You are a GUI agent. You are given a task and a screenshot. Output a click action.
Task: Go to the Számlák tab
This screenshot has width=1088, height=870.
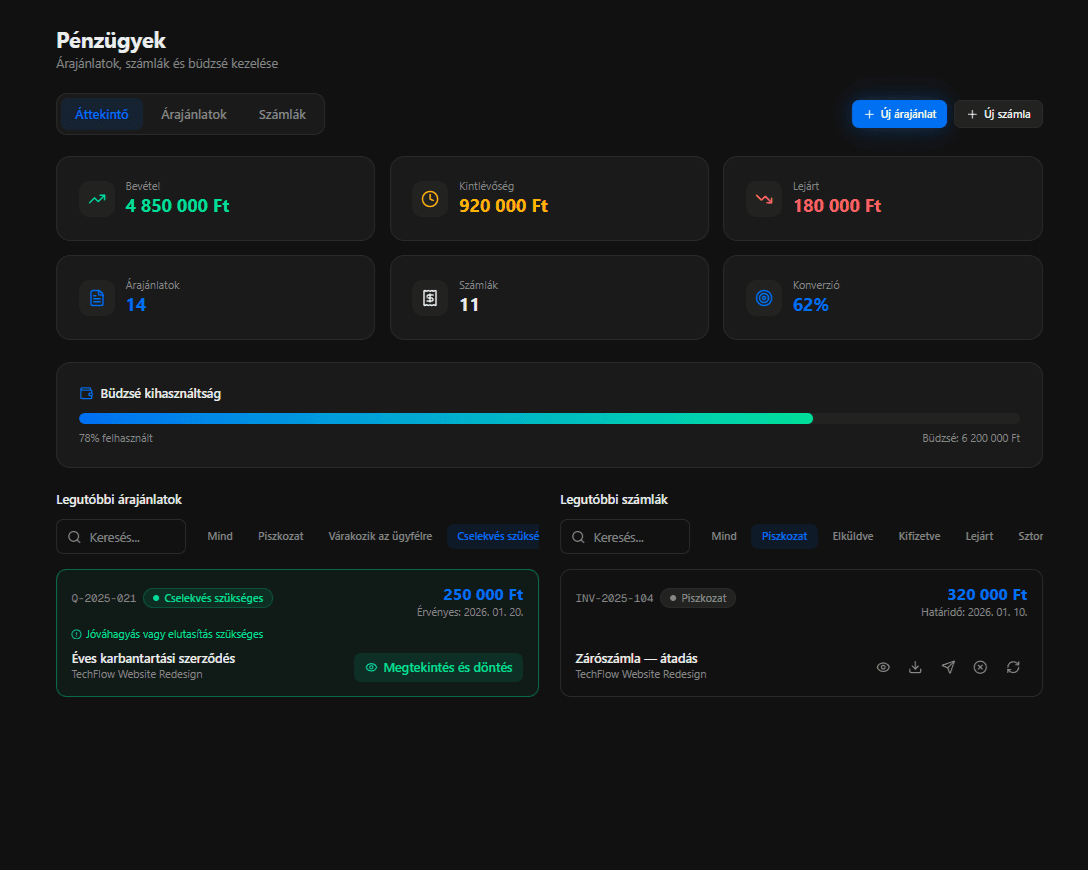click(x=282, y=114)
